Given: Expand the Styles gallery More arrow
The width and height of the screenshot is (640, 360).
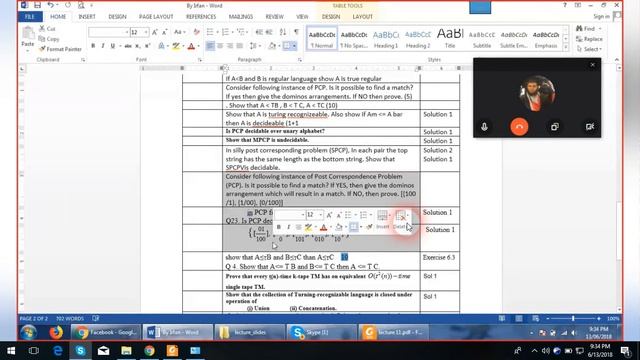Looking at the screenshot, I should pyautogui.click(x=566, y=47).
